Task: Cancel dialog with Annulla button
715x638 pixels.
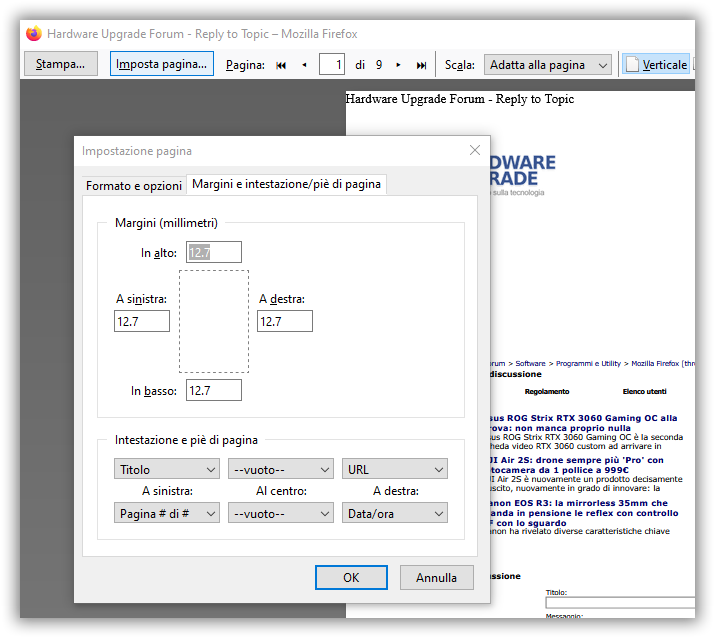Action: click(436, 577)
